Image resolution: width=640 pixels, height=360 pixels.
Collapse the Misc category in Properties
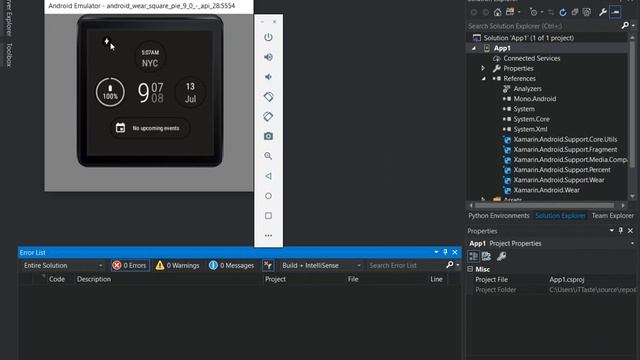tap(470, 269)
